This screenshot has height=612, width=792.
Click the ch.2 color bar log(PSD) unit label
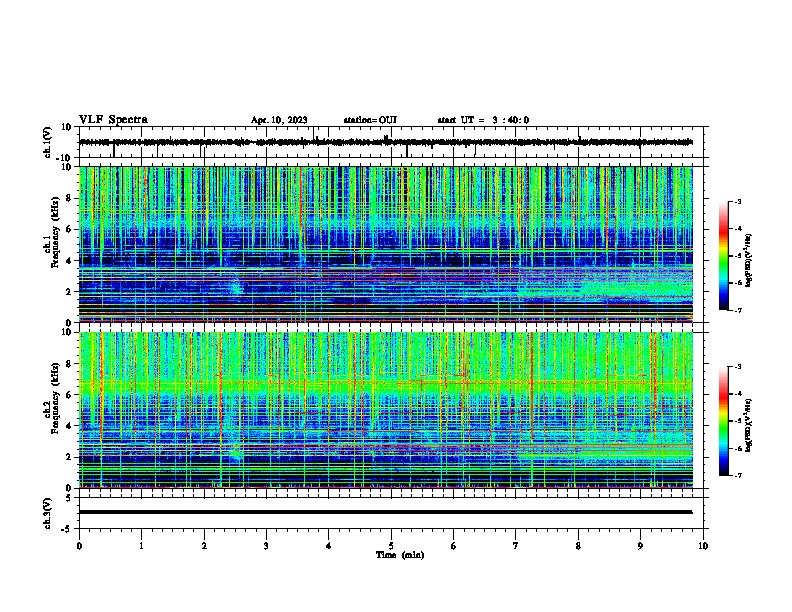[x=748, y=425]
